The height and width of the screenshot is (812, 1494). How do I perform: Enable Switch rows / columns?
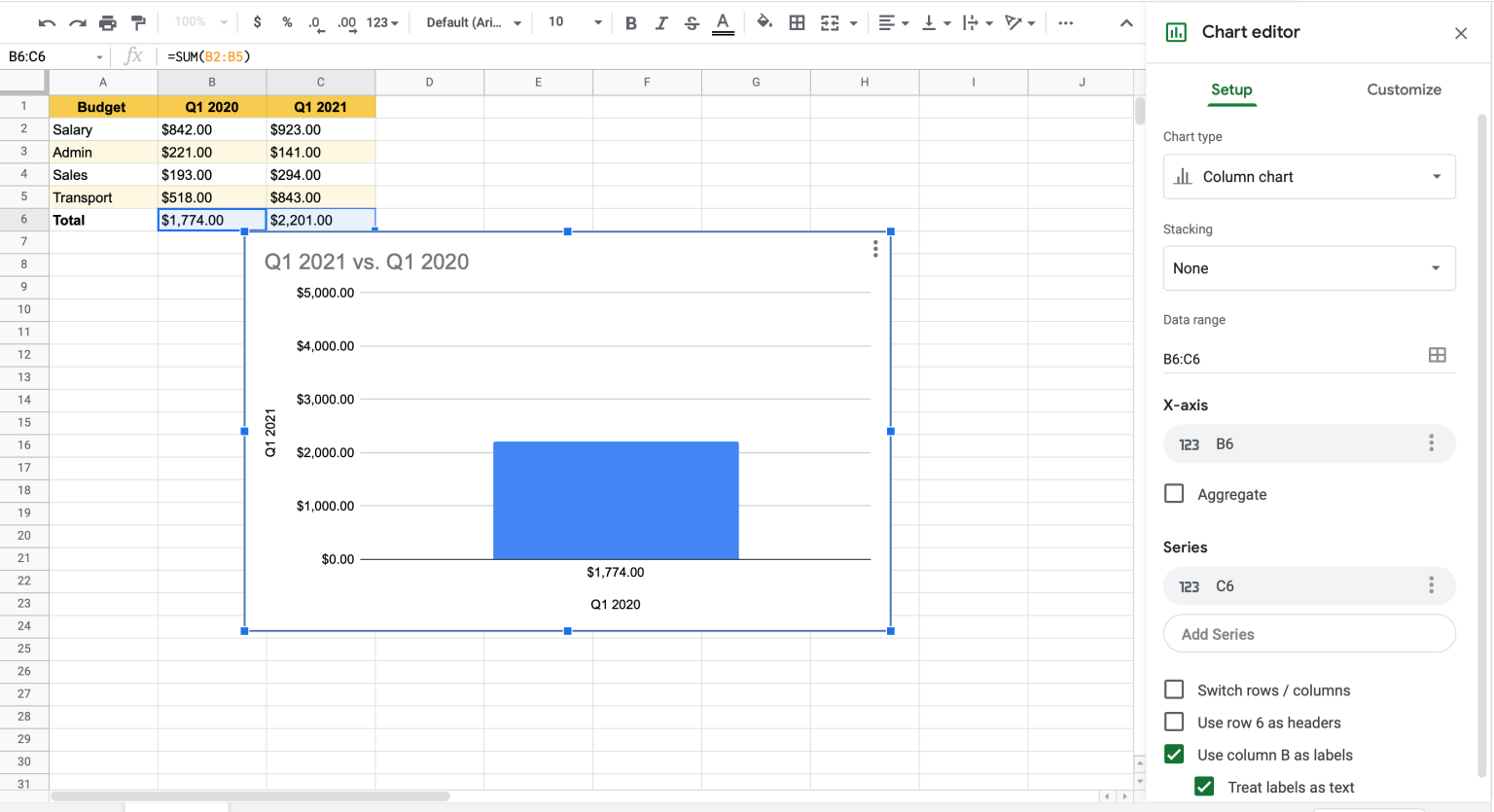1174,689
